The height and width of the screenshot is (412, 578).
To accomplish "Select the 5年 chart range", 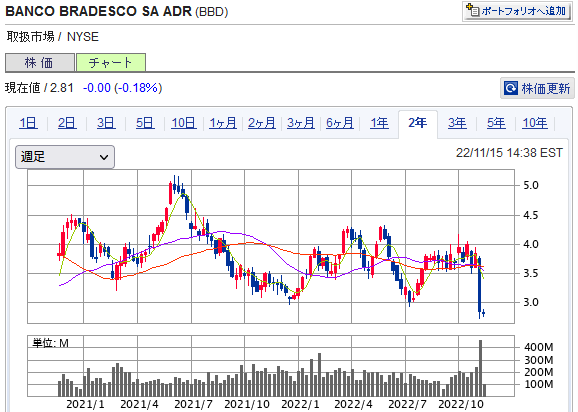I will [496, 123].
